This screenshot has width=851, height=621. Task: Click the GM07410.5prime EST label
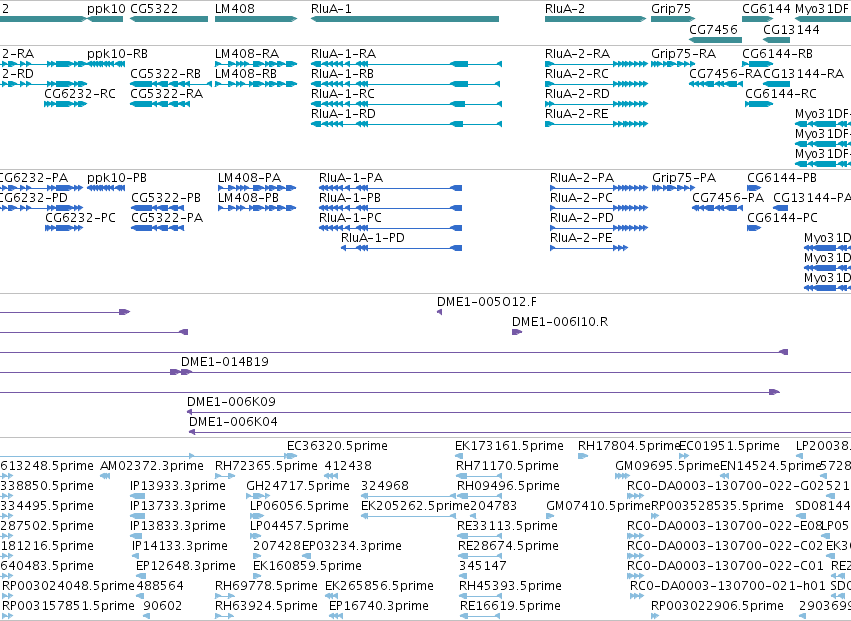click(599, 506)
